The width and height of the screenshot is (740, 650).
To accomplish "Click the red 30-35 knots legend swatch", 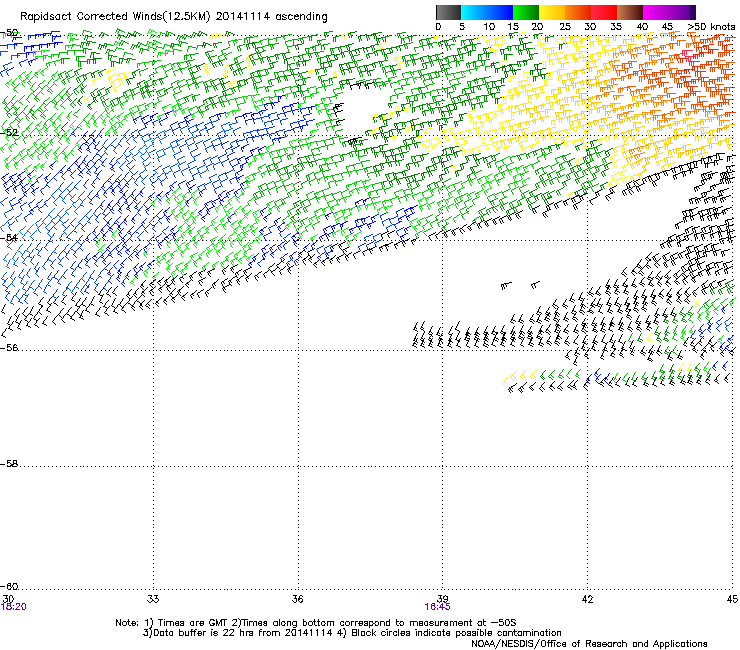I will point(604,12).
